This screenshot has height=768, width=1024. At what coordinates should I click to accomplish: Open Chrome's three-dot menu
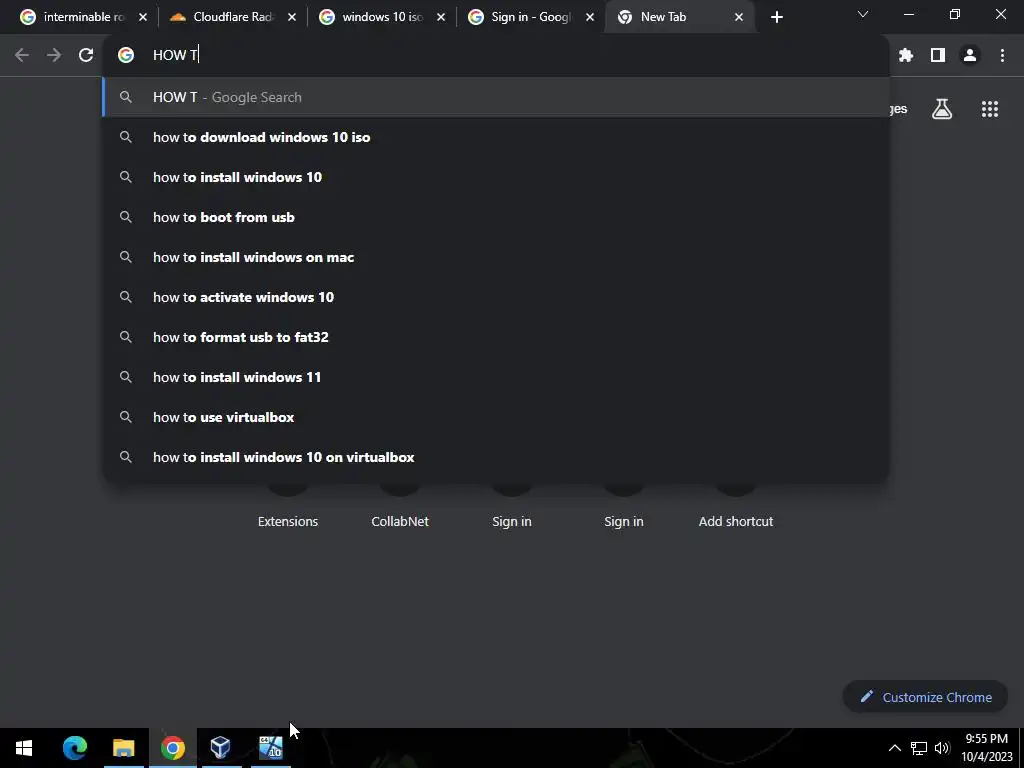point(1002,56)
